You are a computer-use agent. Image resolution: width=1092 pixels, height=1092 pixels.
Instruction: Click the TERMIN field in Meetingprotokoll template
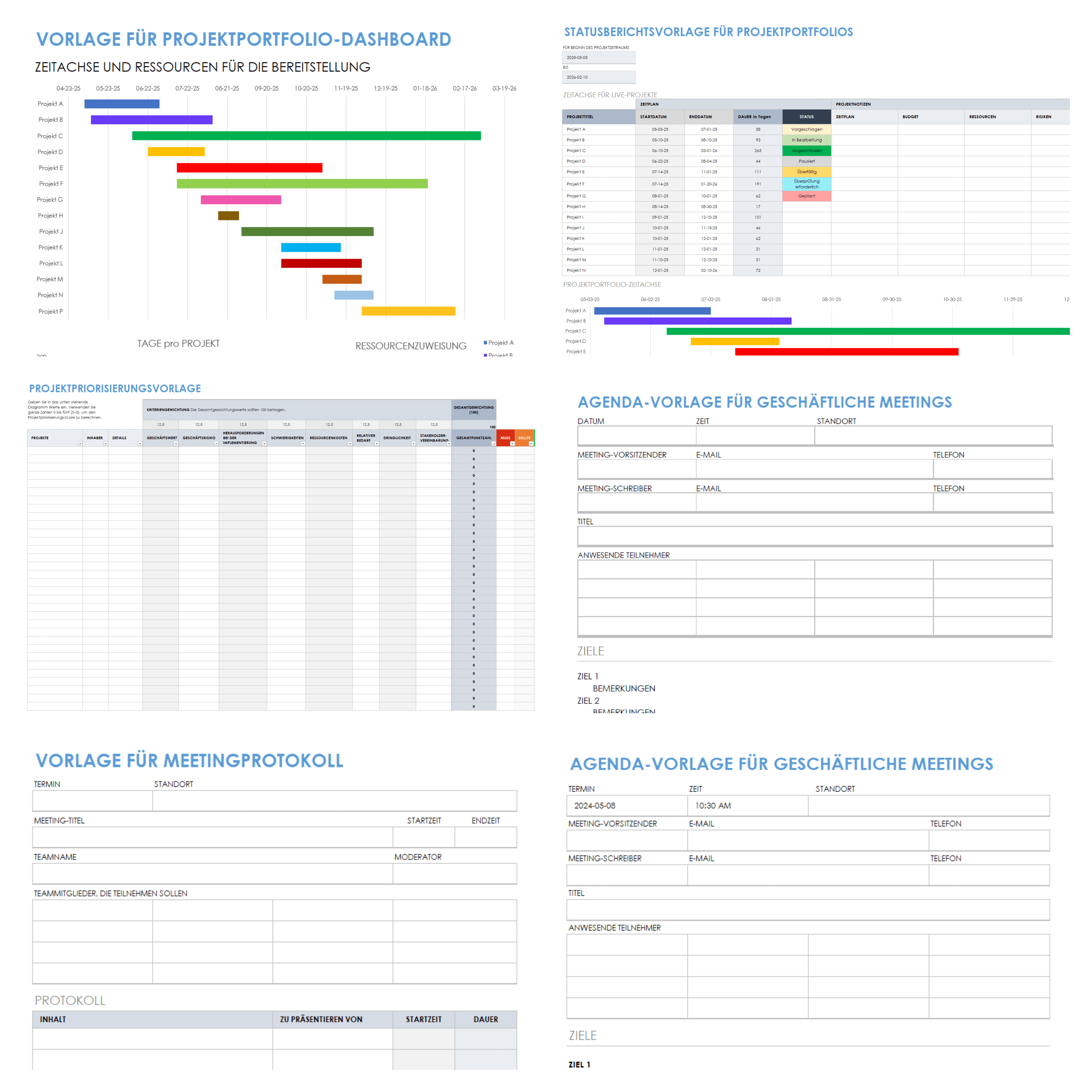click(x=92, y=801)
